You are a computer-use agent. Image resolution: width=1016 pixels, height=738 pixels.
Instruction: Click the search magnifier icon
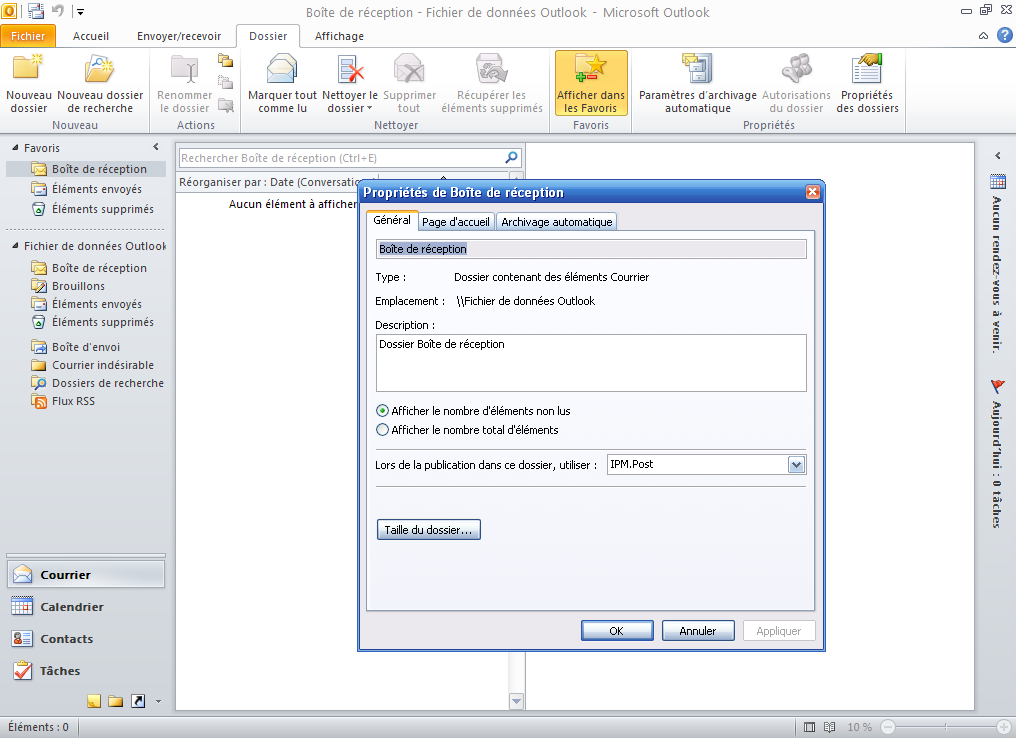click(x=511, y=157)
